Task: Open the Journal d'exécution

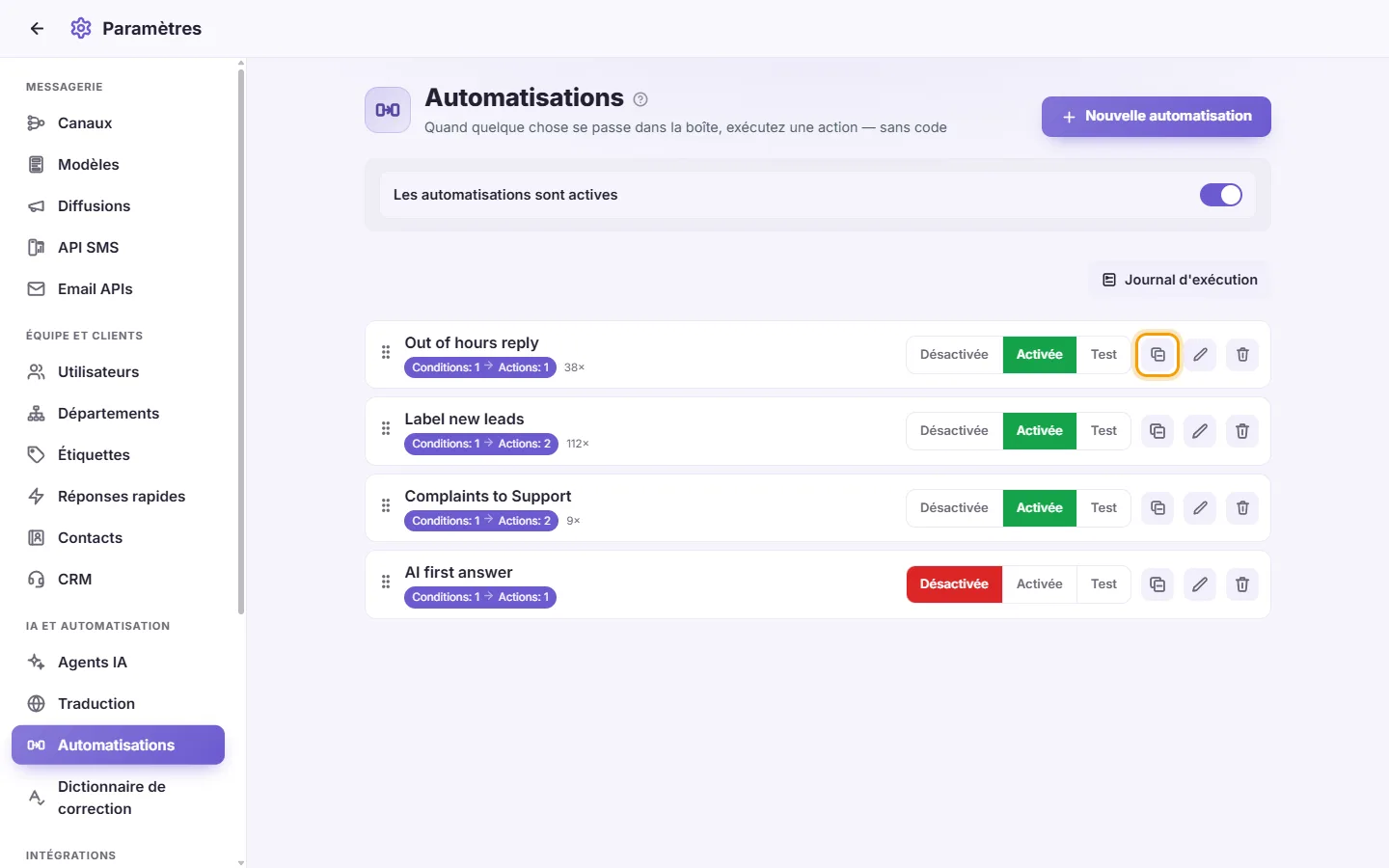Action: tap(1180, 280)
